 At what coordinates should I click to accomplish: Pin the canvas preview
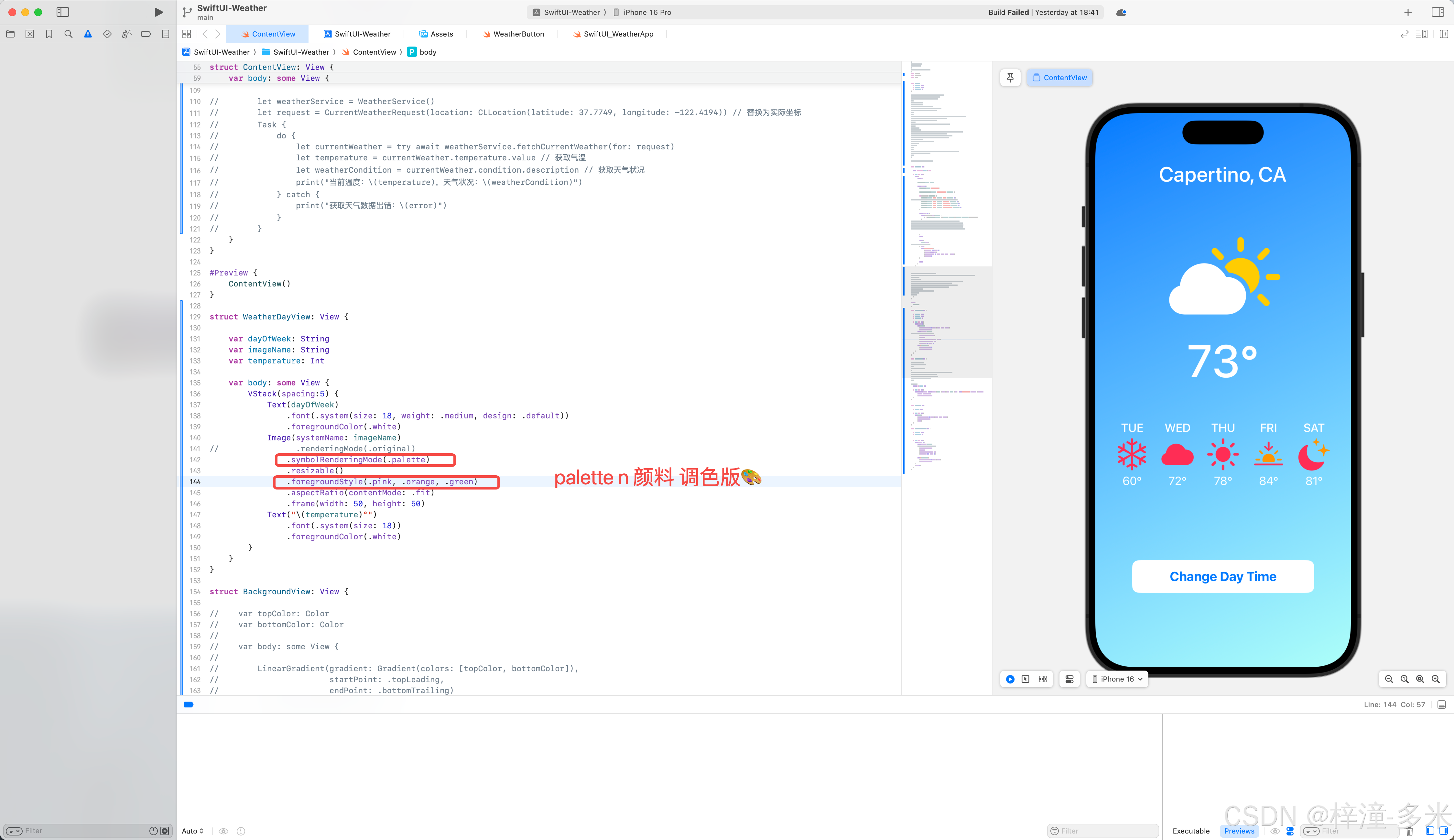pyautogui.click(x=1010, y=77)
